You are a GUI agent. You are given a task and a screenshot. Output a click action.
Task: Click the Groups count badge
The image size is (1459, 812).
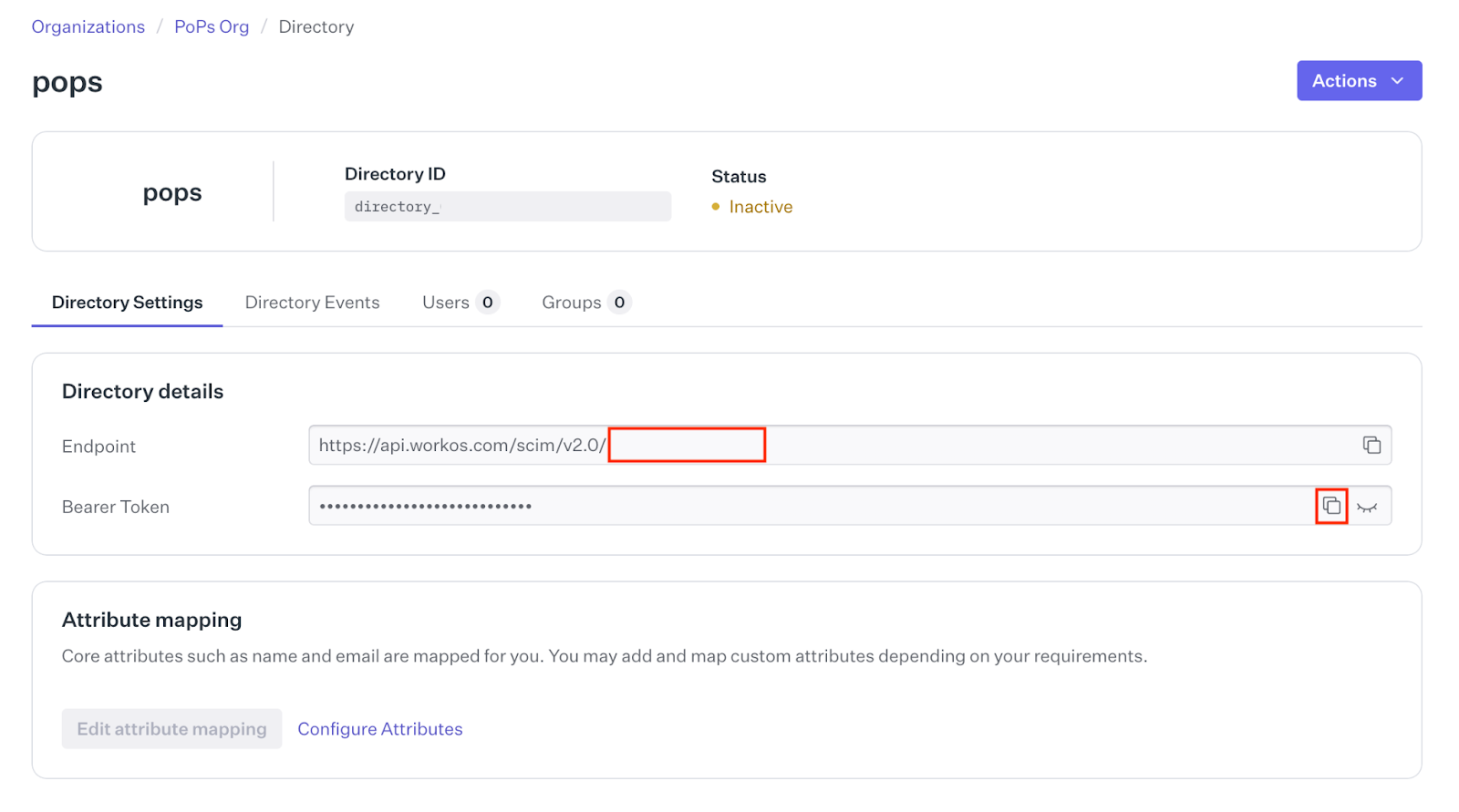[x=619, y=303]
